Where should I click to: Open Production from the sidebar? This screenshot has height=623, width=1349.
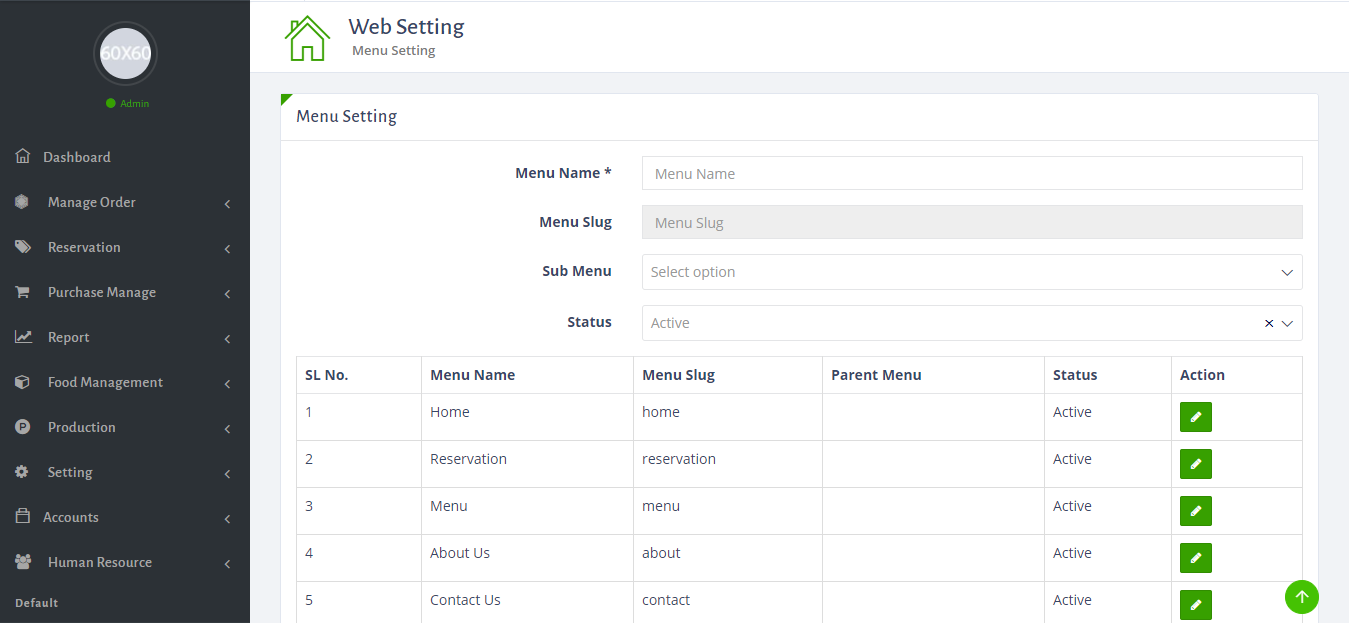pyautogui.click(x=22, y=426)
